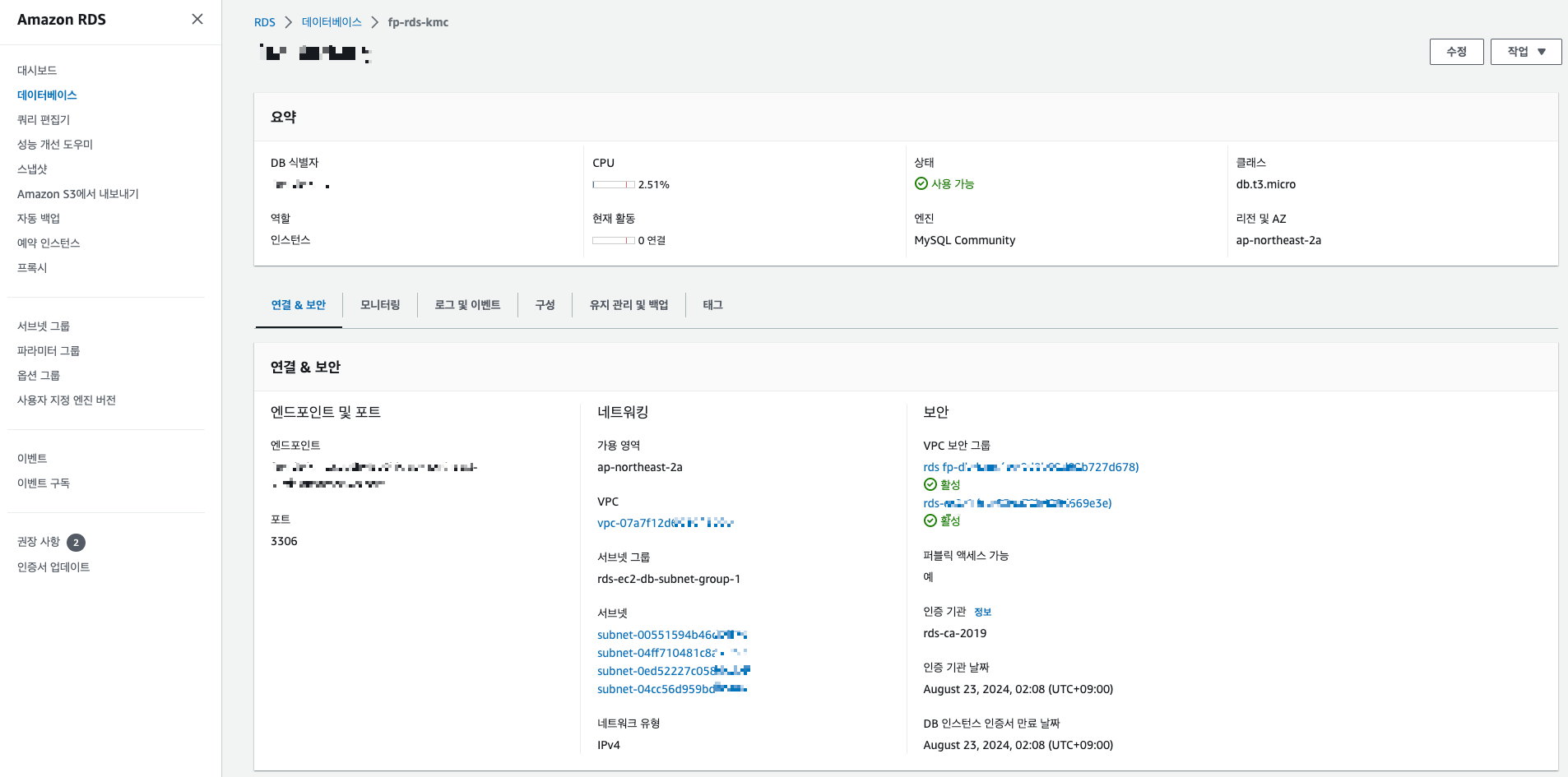1568x777 pixels.
Task: Open 대시보드 in the sidebar
Action: [37, 71]
